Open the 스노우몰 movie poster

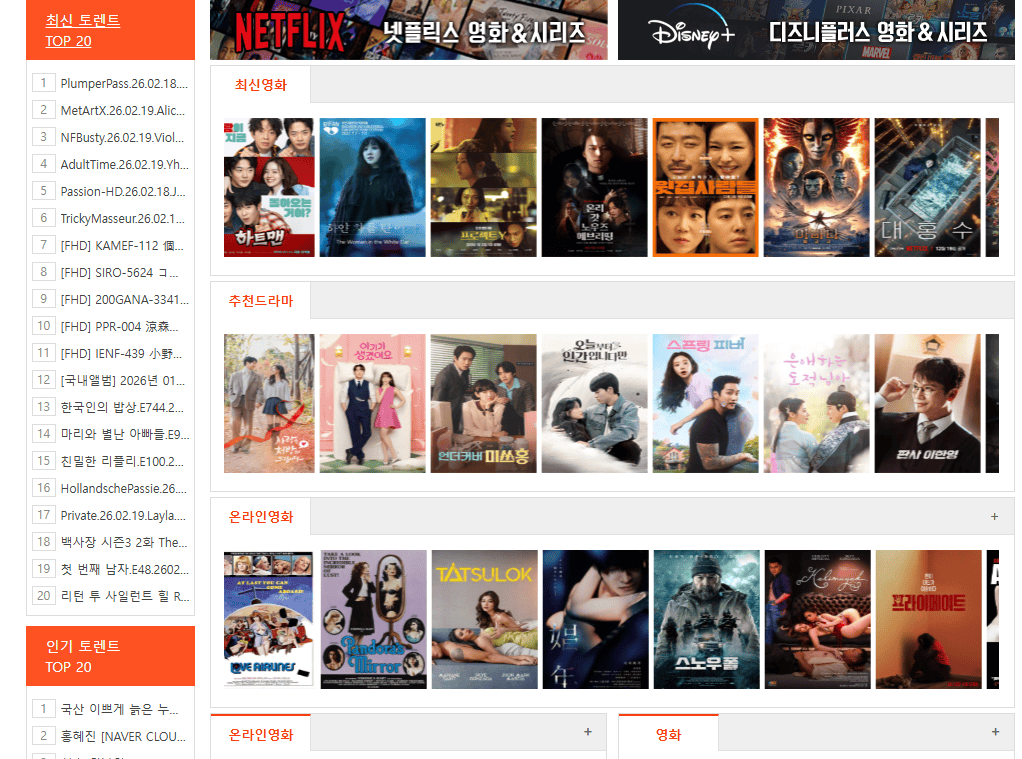pos(707,619)
